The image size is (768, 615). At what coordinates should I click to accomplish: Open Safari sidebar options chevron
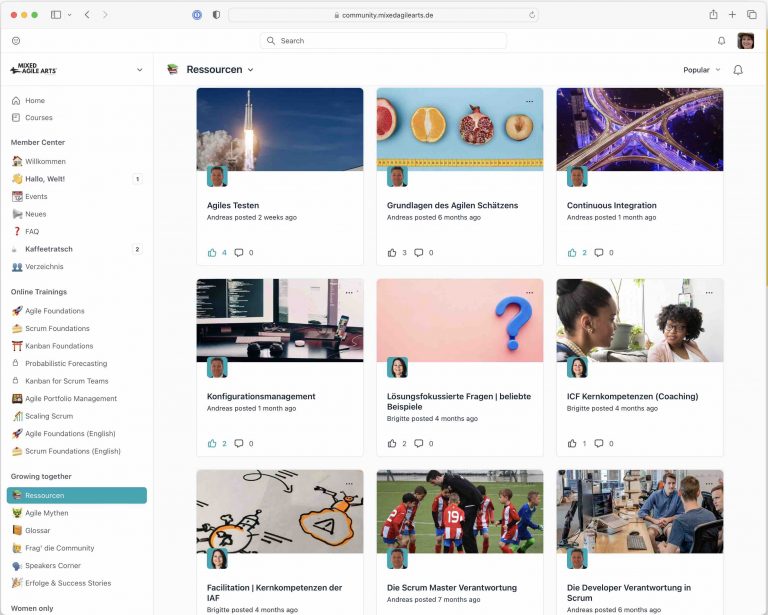coord(69,15)
